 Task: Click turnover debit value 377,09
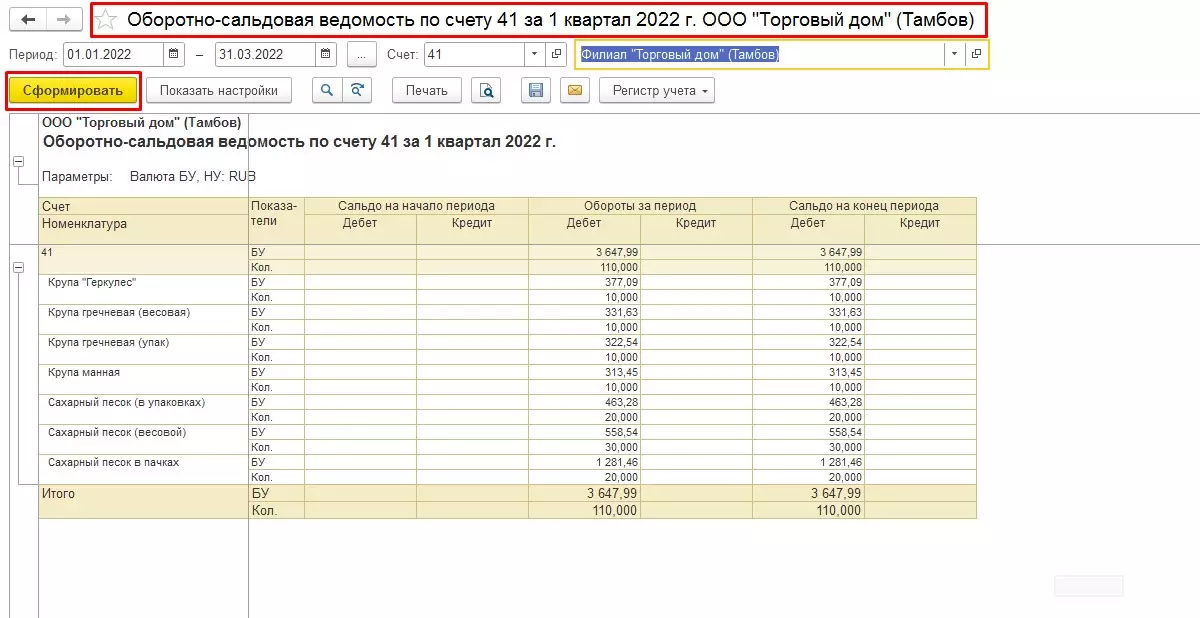coord(621,282)
